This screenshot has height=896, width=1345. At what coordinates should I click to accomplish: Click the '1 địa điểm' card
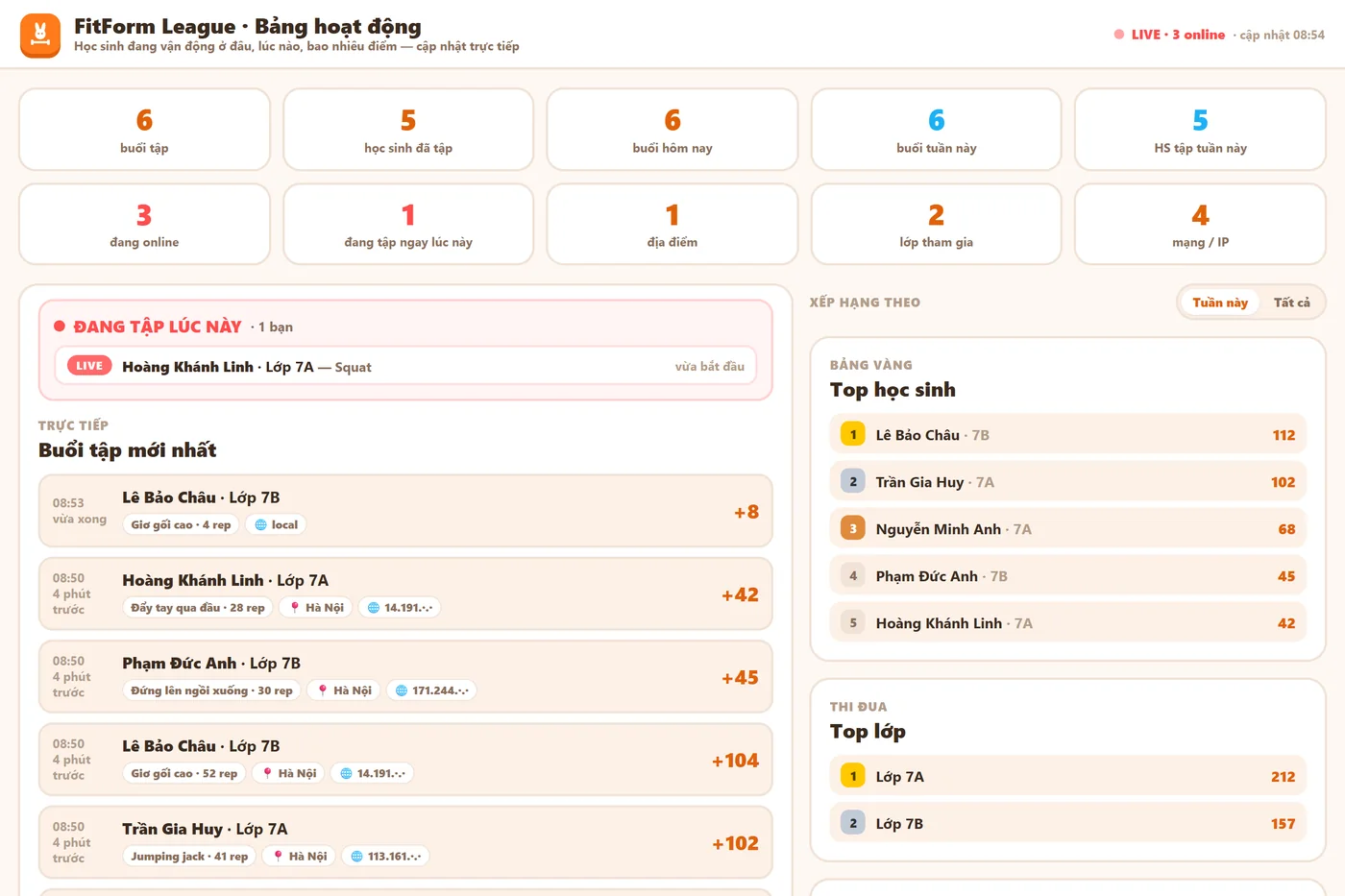[x=672, y=224]
